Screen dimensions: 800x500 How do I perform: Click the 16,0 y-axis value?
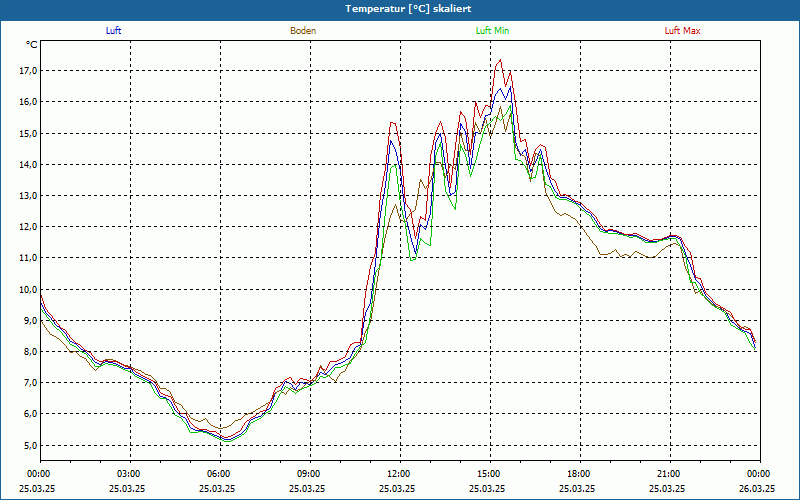pyautogui.click(x=28, y=102)
